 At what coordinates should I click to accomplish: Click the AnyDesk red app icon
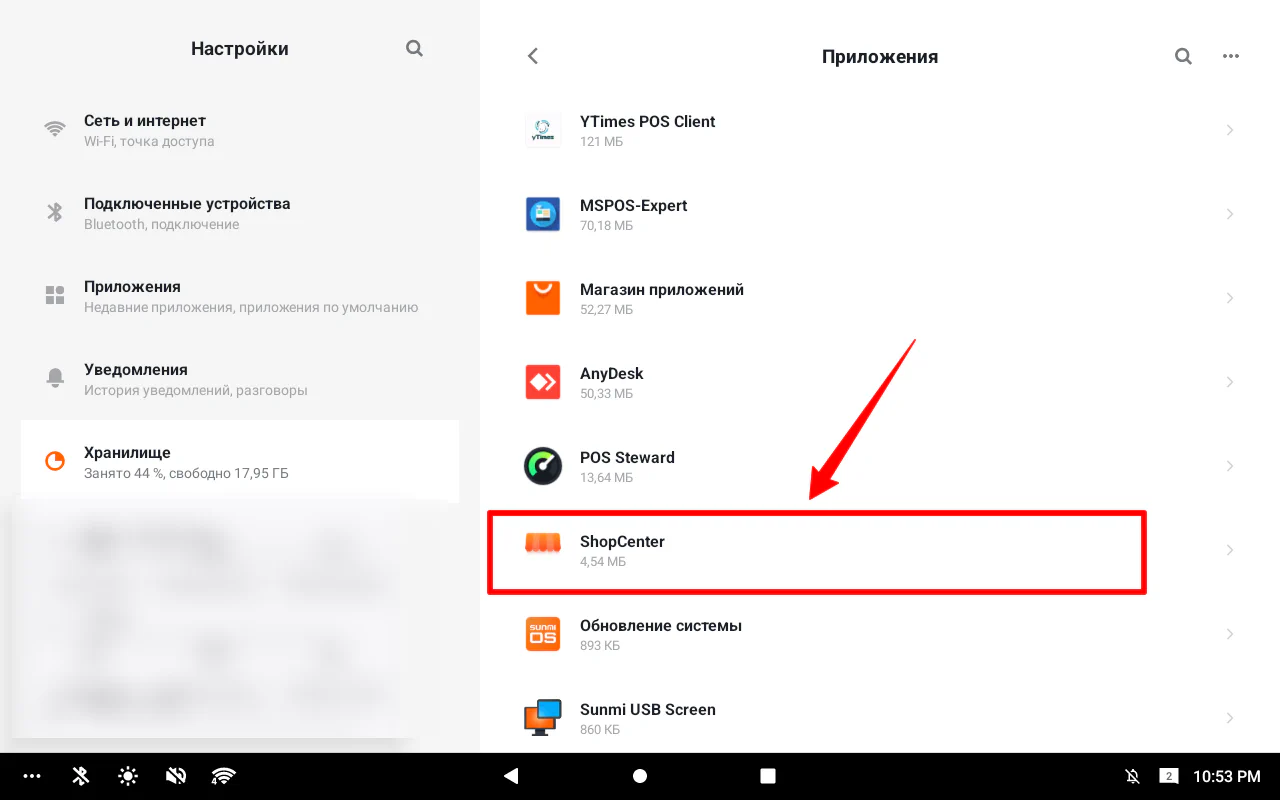[x=543, y=382]
